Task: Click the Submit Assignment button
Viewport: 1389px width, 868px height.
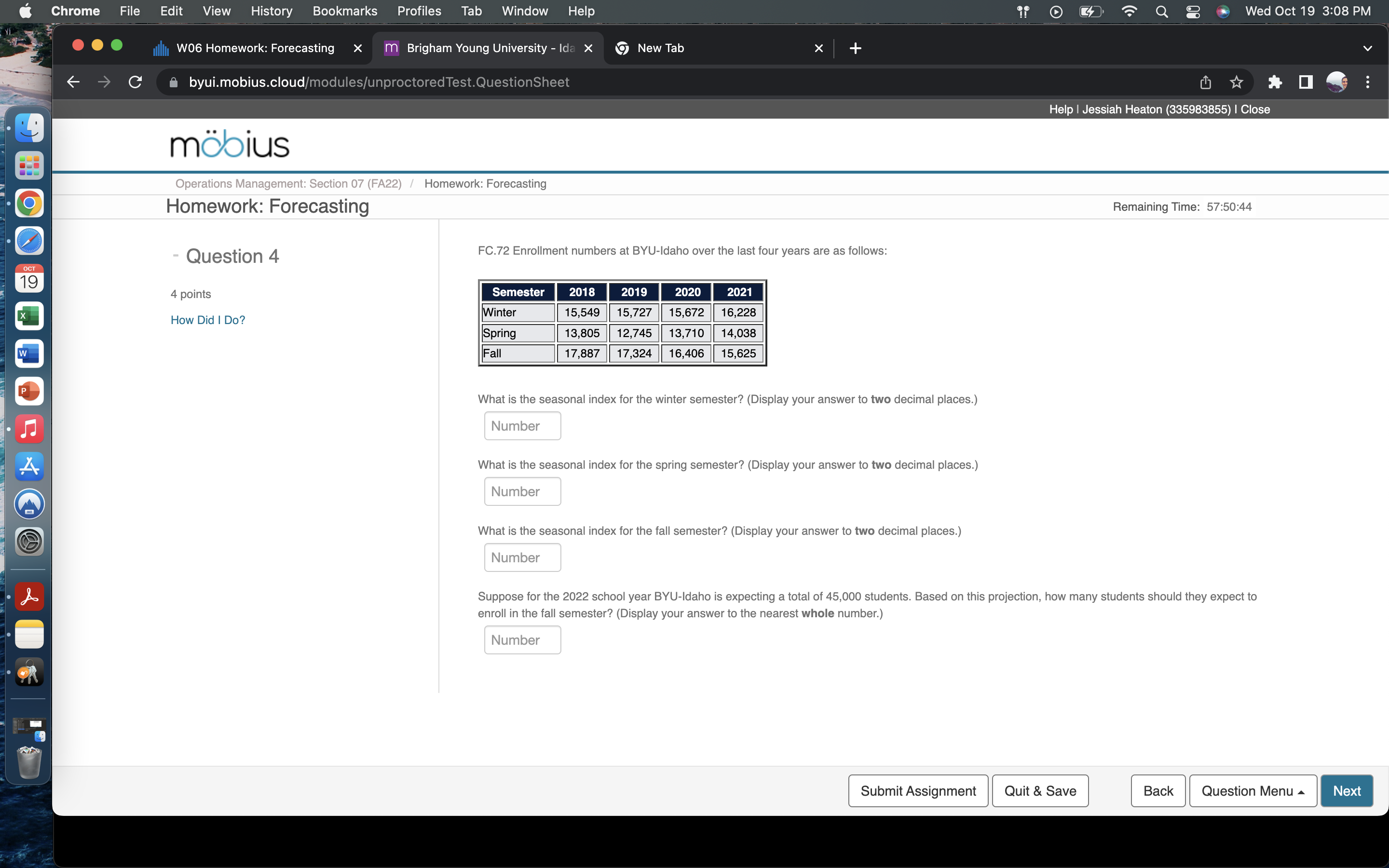Action: pyautogui.click(x=917, y=790)
